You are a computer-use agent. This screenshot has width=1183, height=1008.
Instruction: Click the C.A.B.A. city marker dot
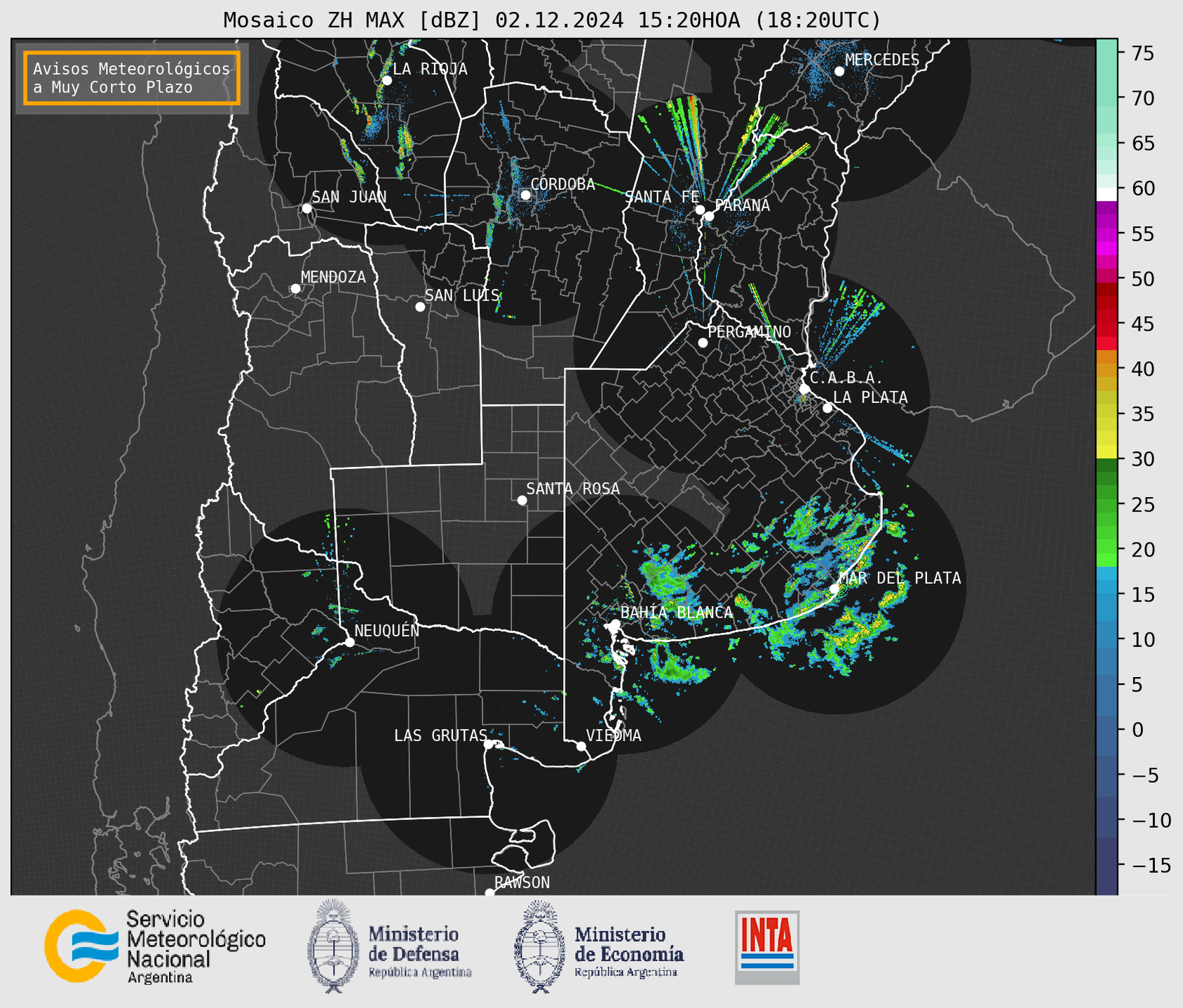804,388
